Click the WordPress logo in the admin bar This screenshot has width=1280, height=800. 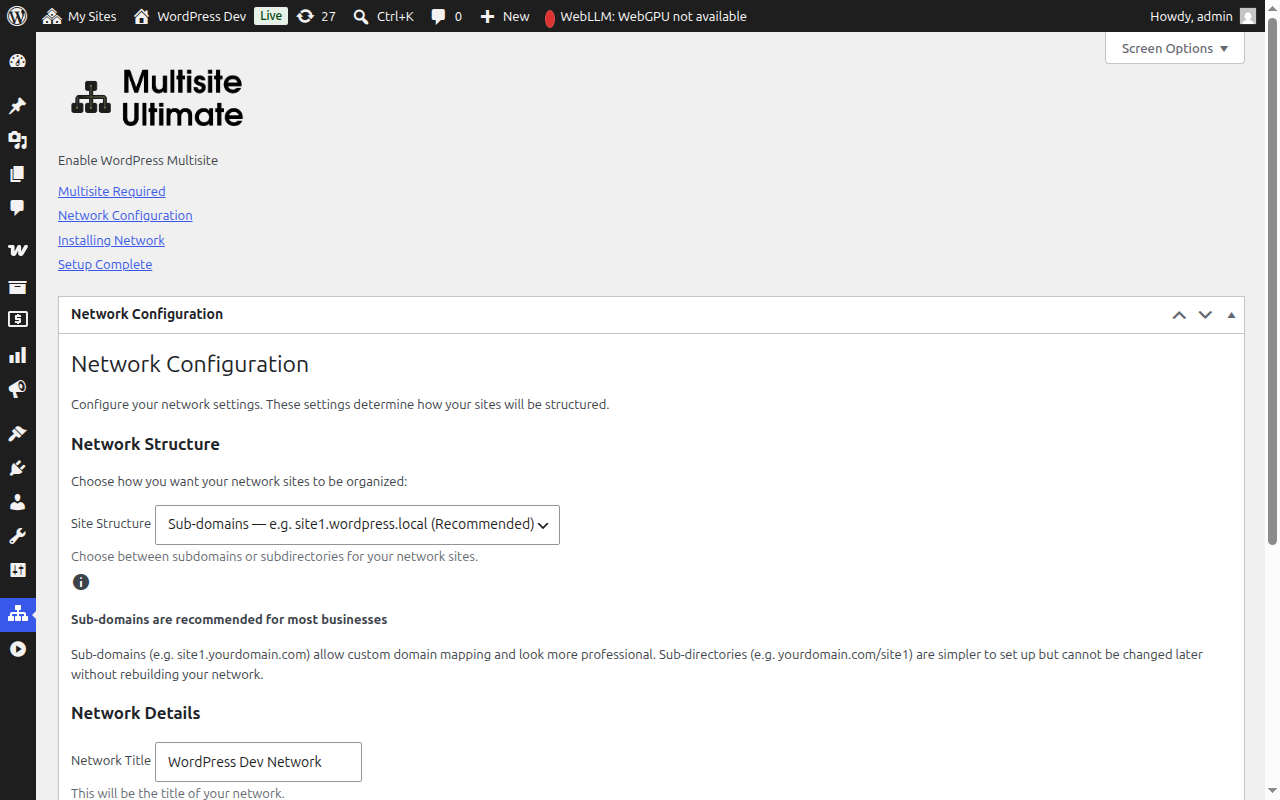(17, 16)
